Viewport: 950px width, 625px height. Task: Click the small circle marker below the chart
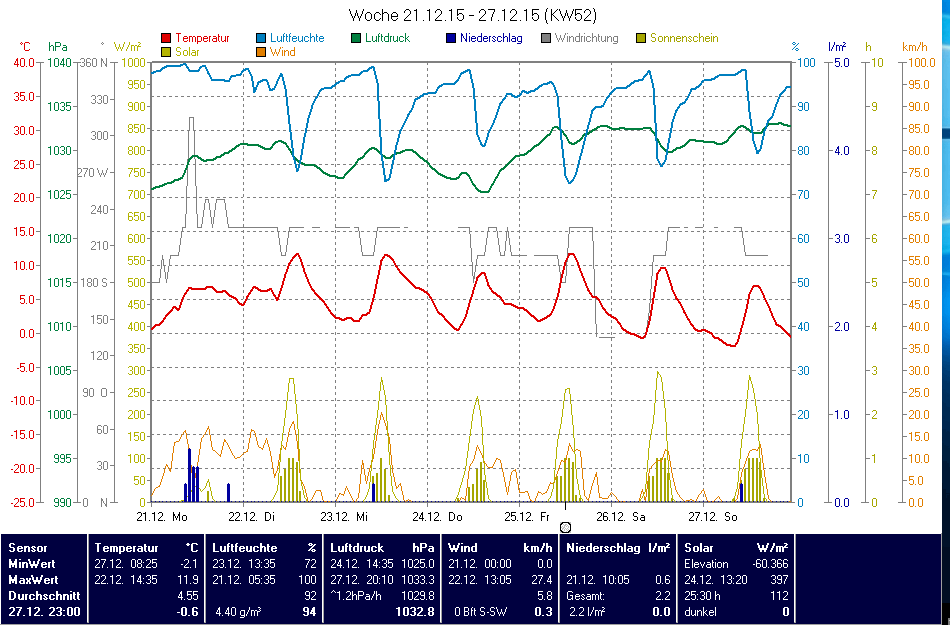pos(565,527)
